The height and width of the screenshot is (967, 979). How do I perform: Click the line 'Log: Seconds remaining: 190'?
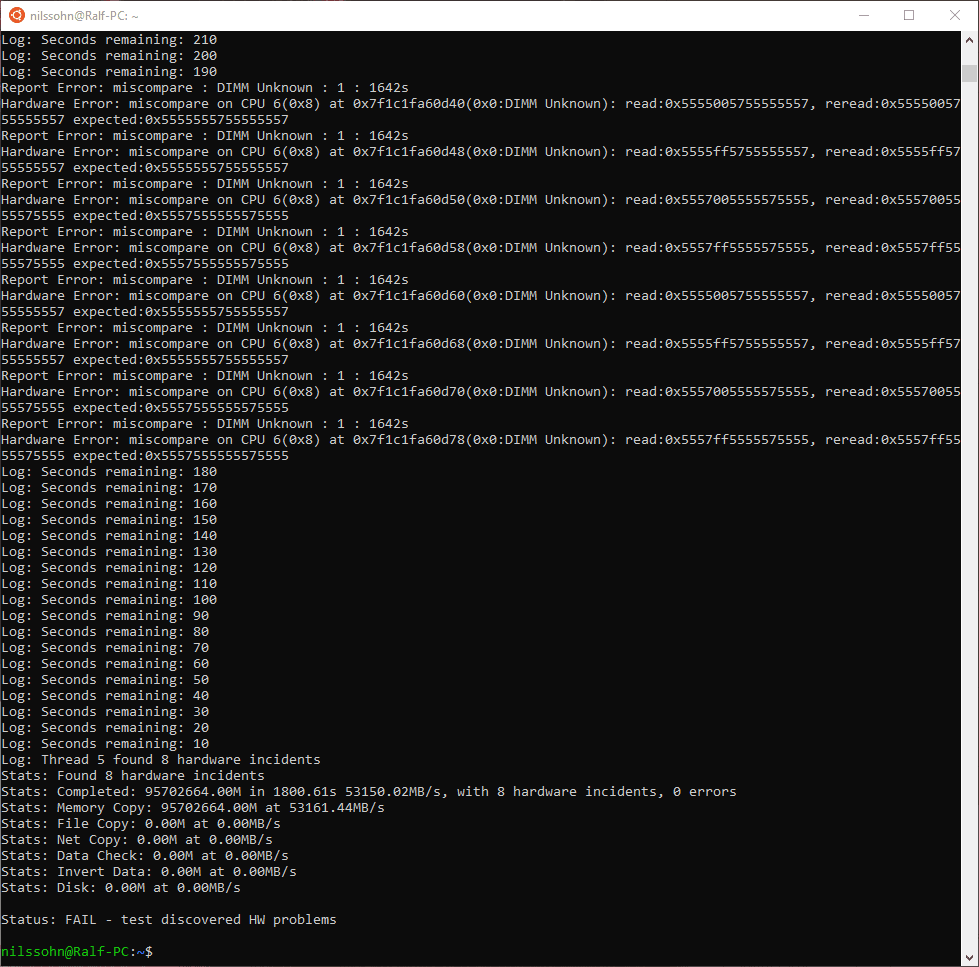[109, 72]
